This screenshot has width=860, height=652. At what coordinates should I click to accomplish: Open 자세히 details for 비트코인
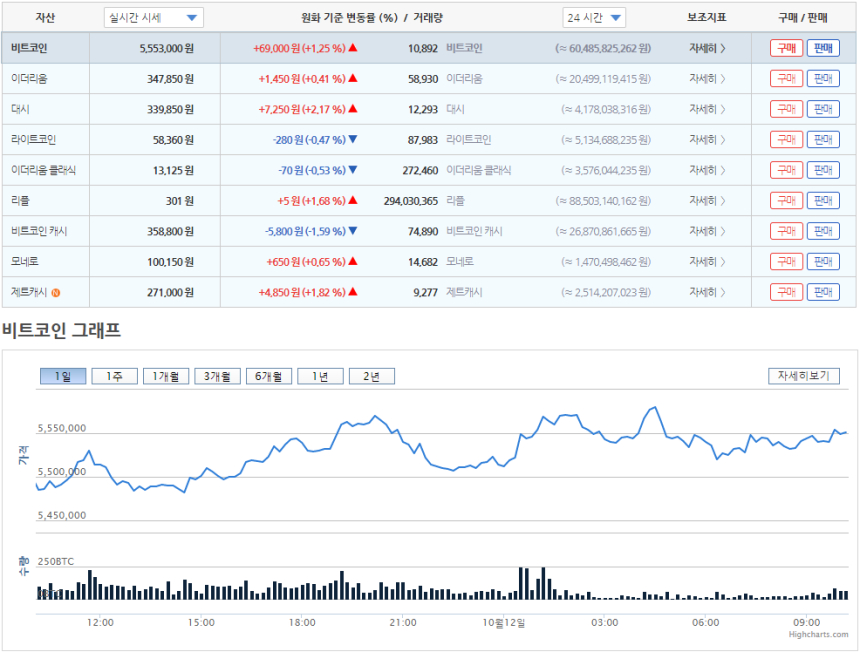pos(707,48)
